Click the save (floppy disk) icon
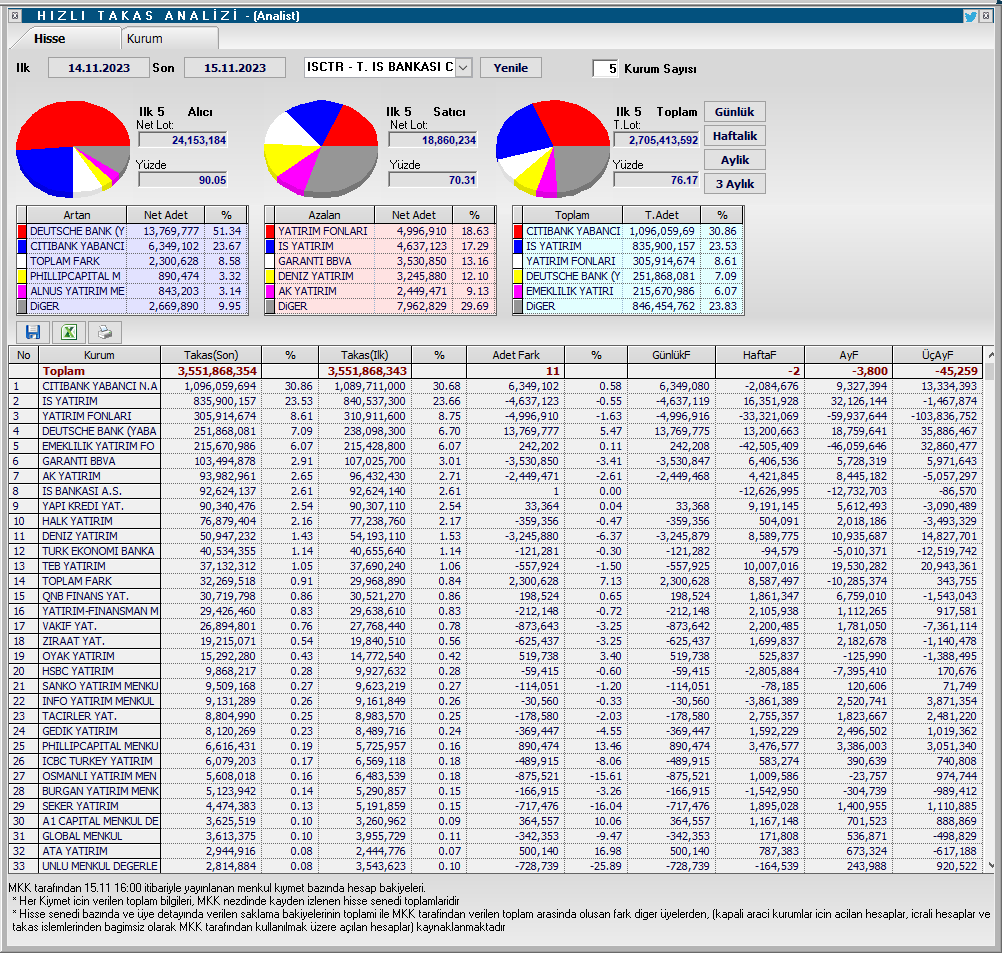1002x953 pixels. (33, 332)
